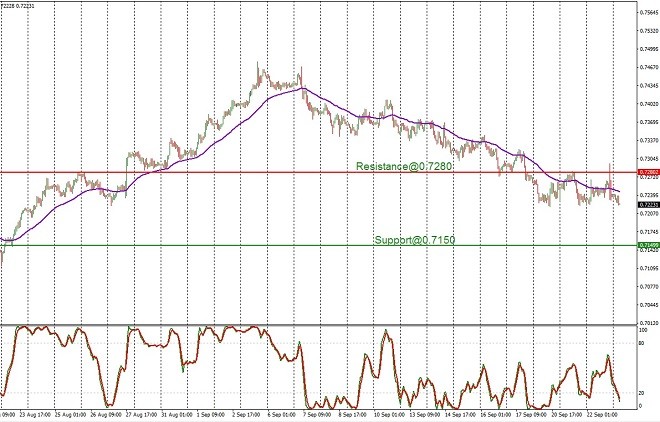Click the 8 Sep 17:00 time label
The width and height of the screenshot is (660, 422).
click(x=354, y=414)
